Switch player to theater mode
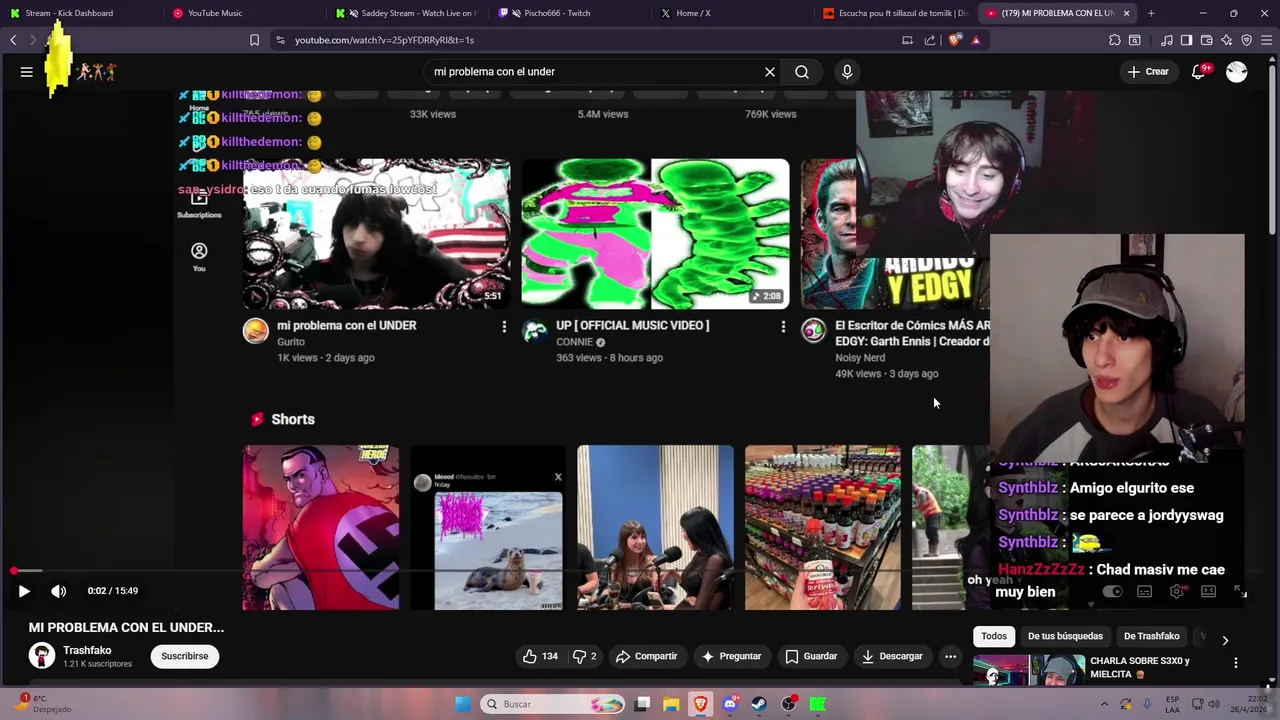The image size is (1280, 720). point(1209,592)
